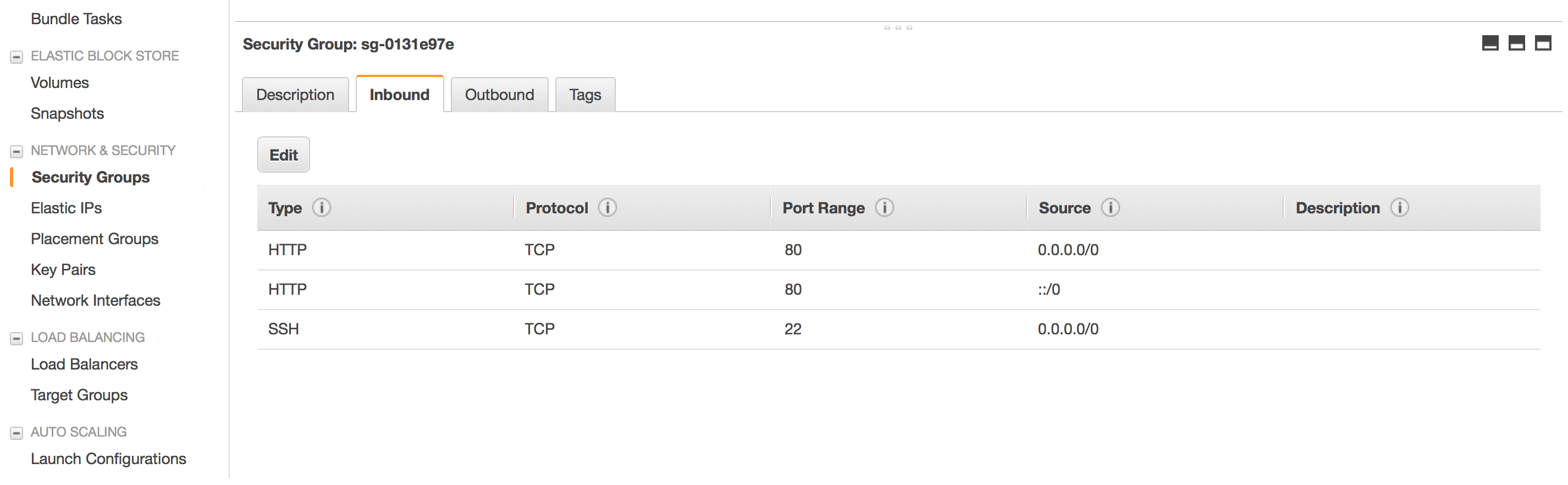Collapse the Elastic Block Store section

pyautogui.click(x=16, y=57)
